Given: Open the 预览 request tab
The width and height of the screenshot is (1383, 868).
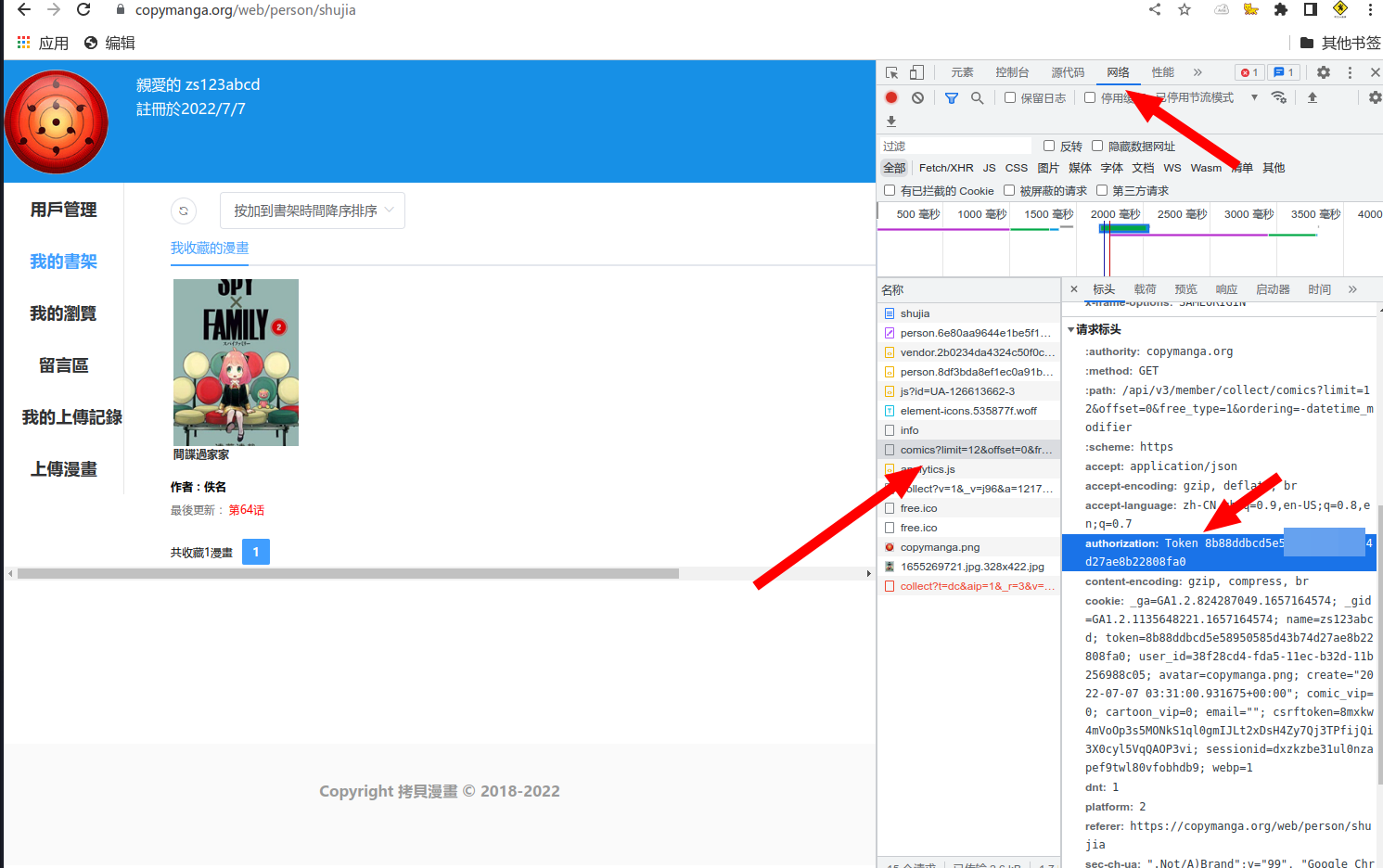Looking at the screenshot, I should coord(1186,289).
